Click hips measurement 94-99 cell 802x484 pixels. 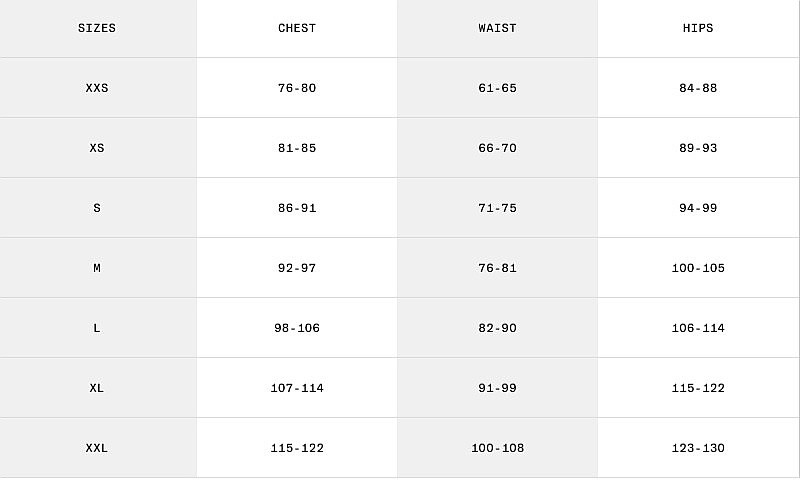698,208
